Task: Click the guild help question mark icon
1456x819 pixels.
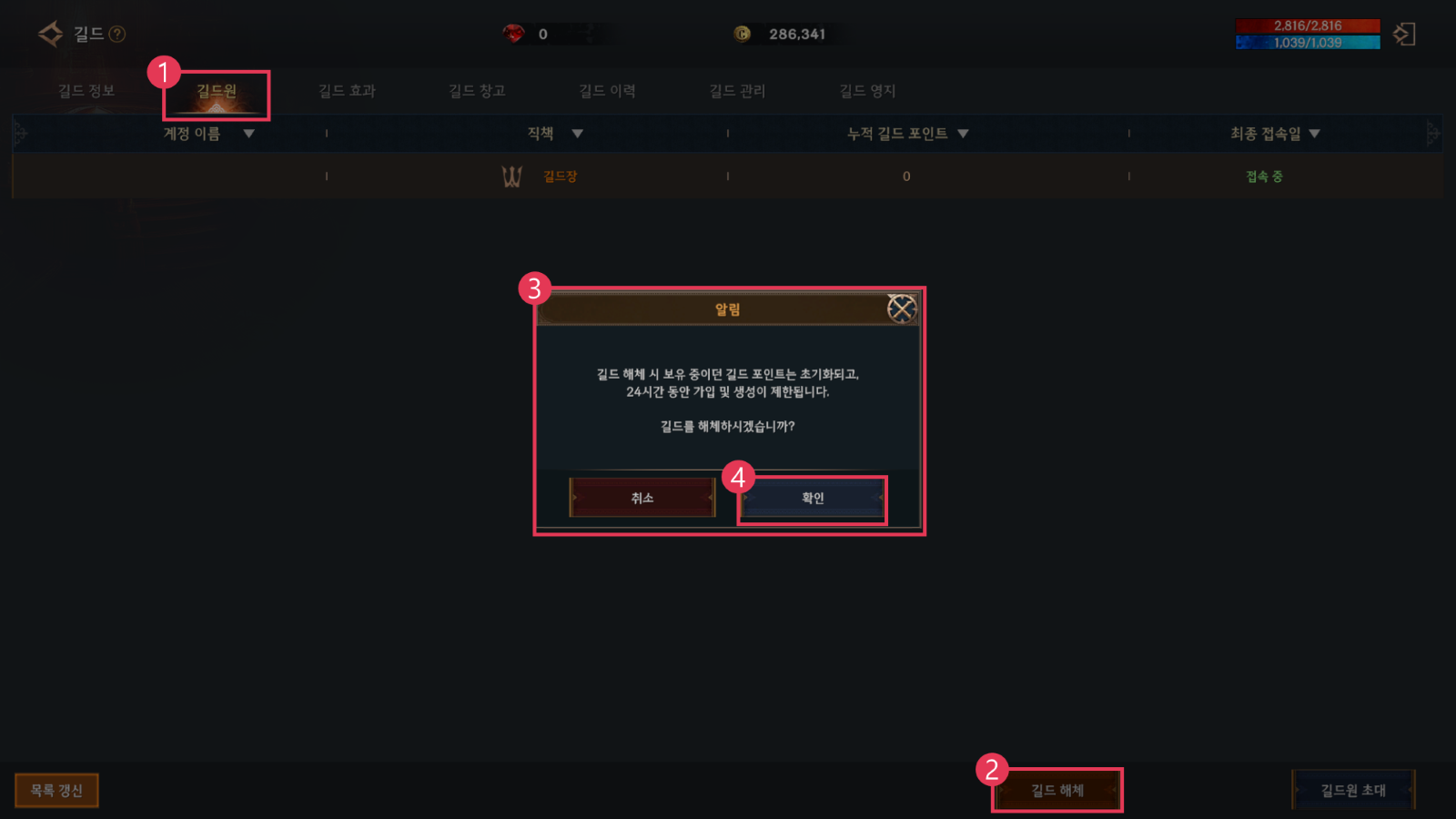Action: tap(117, 35)
